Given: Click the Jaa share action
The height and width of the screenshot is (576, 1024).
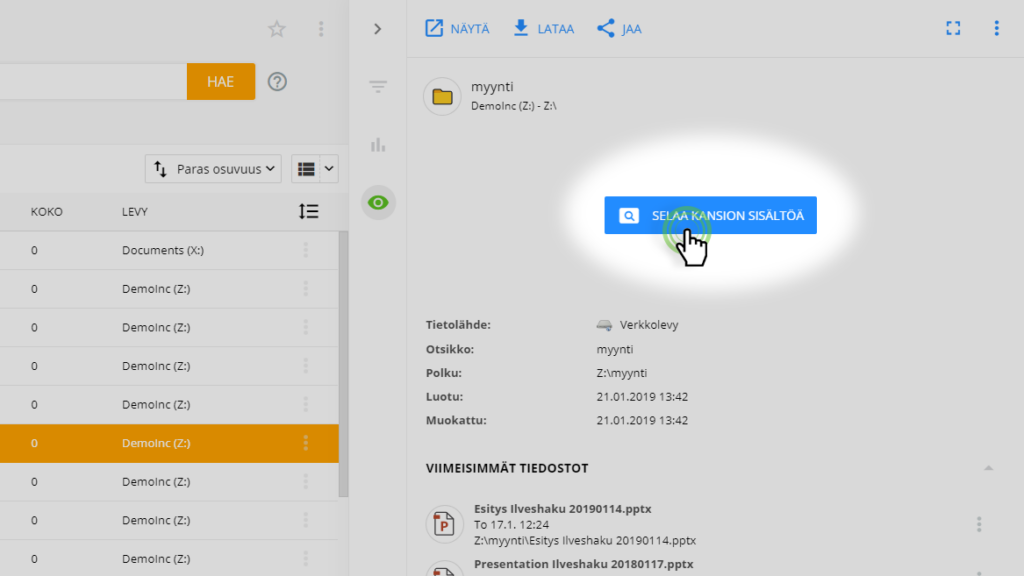Looking at the screenshot, I should click(x=619, y=29).
